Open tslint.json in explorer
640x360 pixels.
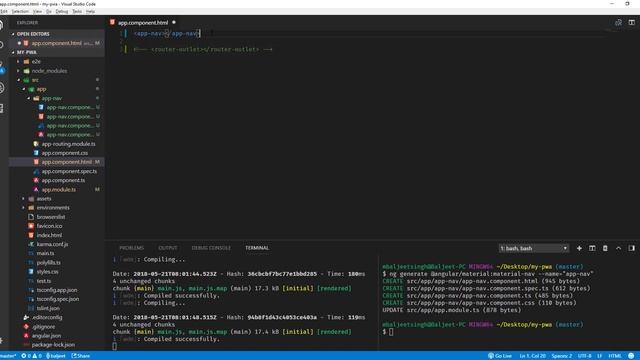48,309
